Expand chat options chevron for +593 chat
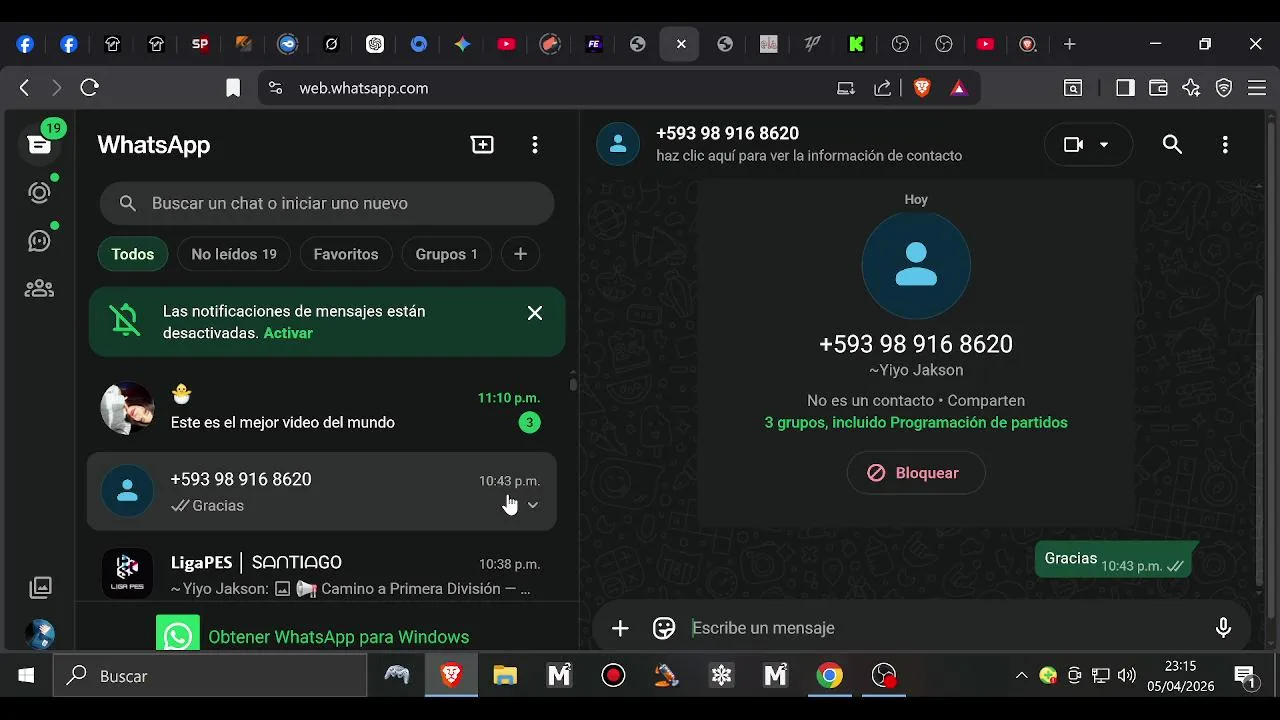 [533, 505]
